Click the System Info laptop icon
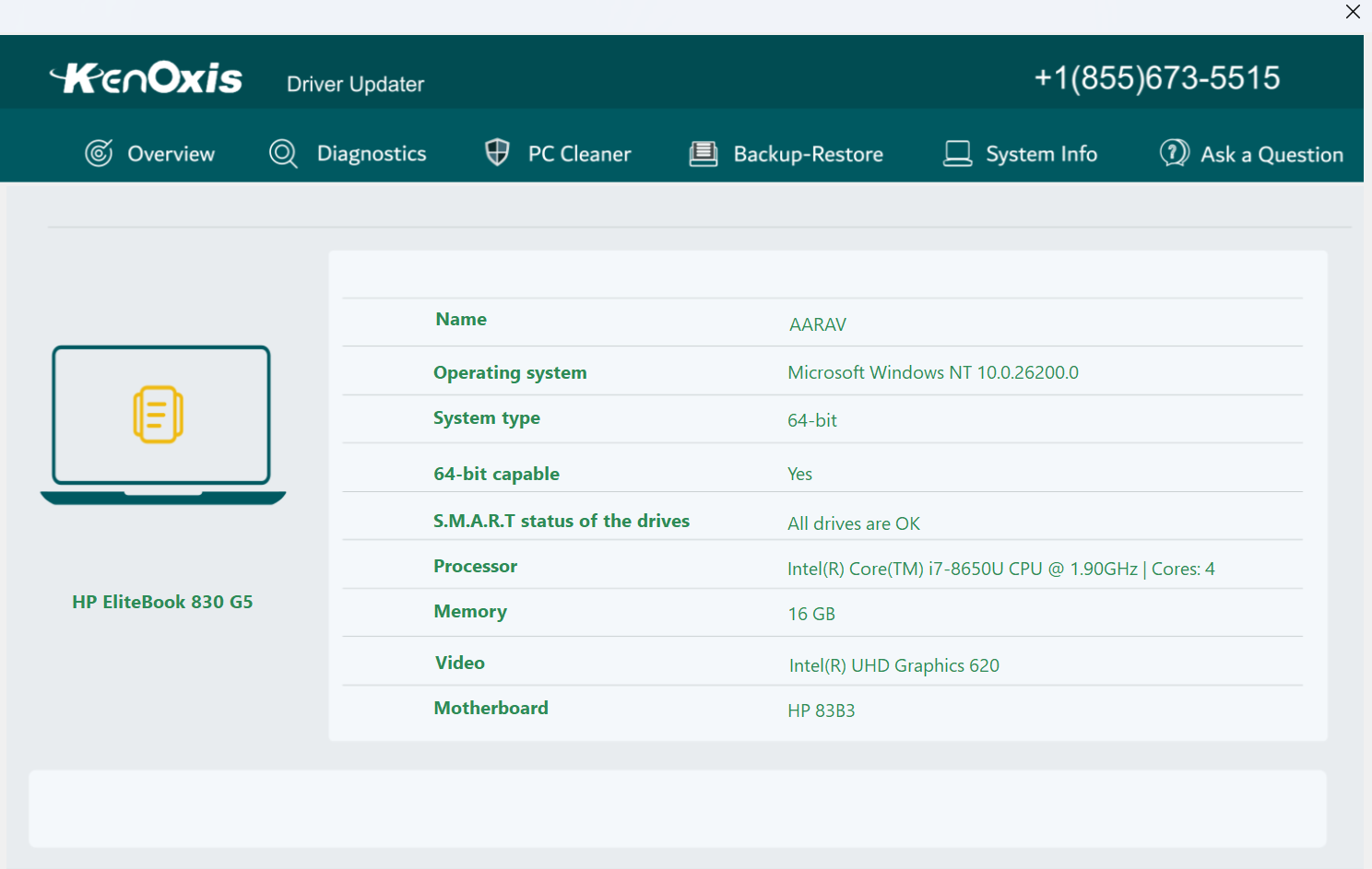This screenshot has height=869, width=1372. point(957,153)
